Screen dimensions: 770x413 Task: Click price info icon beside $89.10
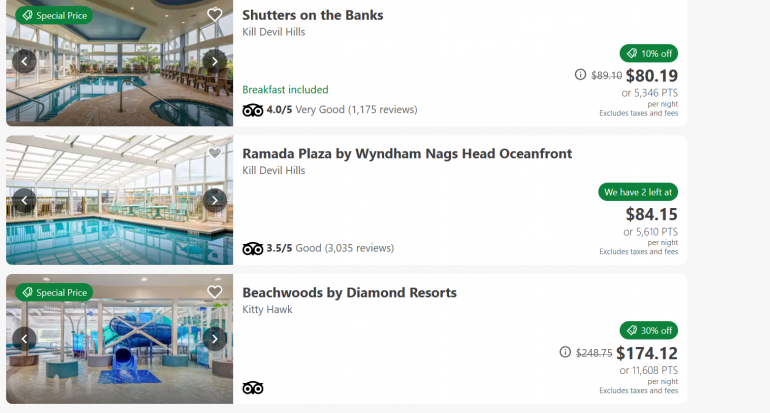pyautogui.click(x=580, y=75)
